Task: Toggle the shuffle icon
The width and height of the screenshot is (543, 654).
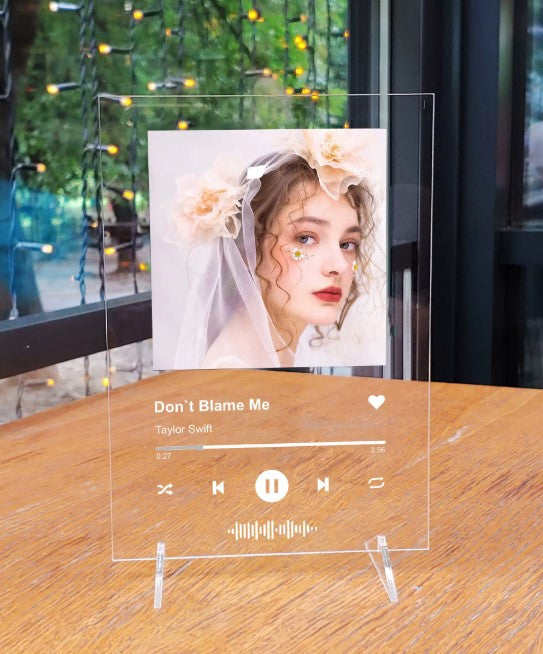Action: 165,489
